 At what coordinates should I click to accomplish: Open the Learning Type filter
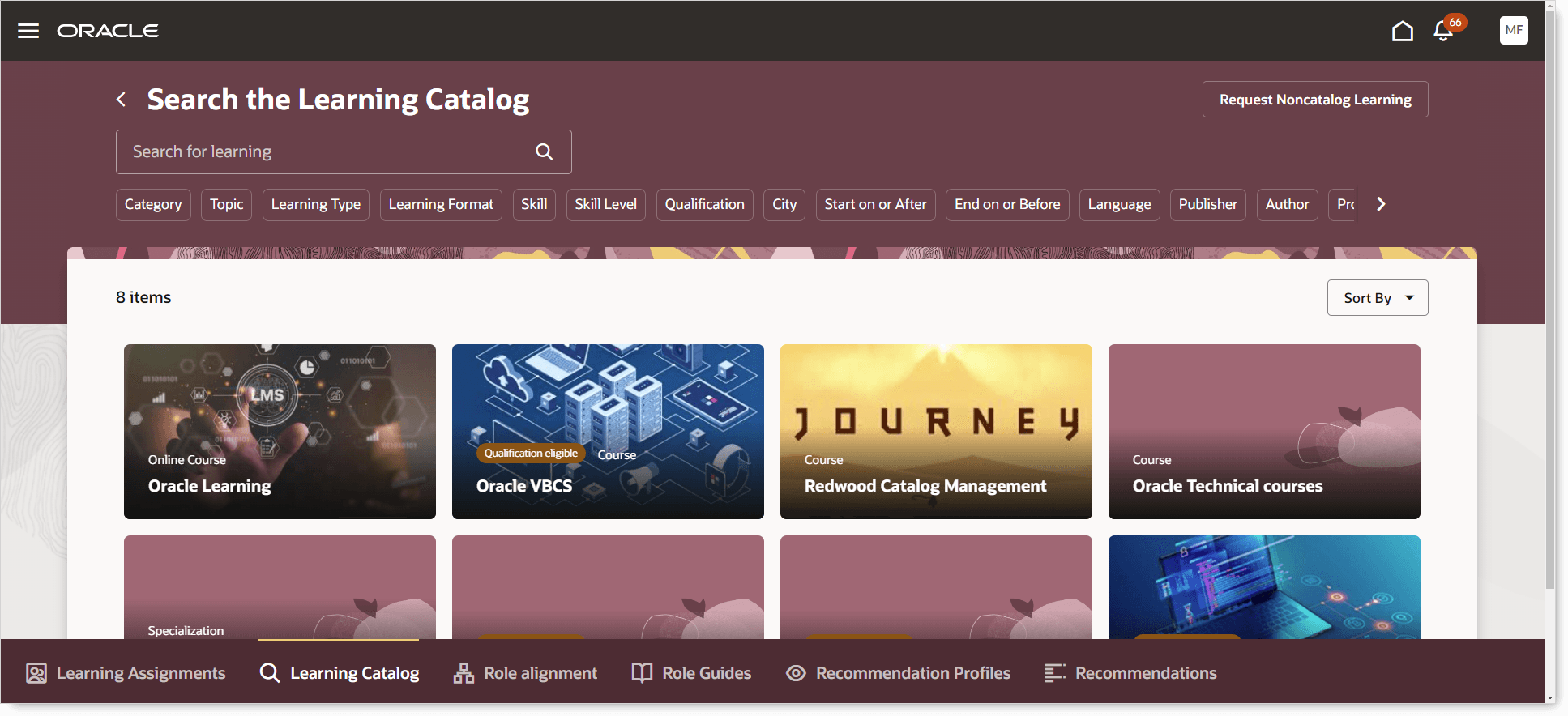(x=316, y=205)
